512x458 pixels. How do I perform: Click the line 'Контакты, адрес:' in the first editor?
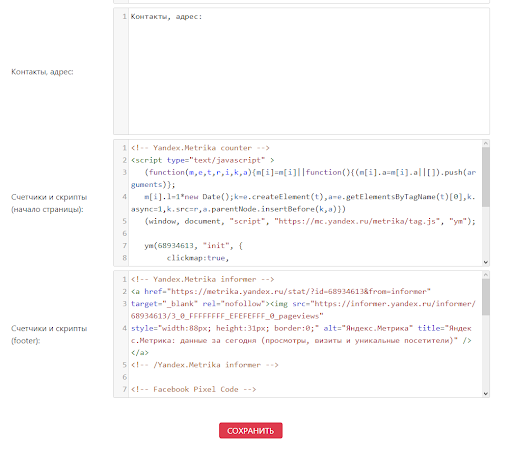166,17
